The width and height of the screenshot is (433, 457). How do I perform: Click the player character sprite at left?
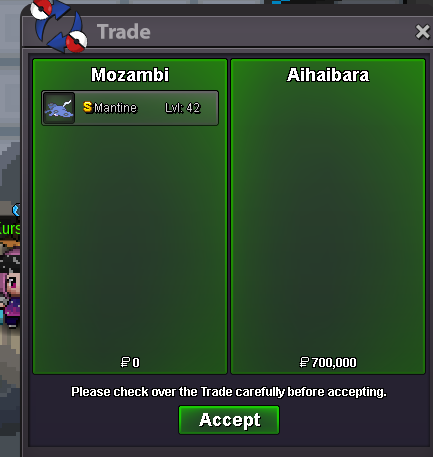(10, 287)
